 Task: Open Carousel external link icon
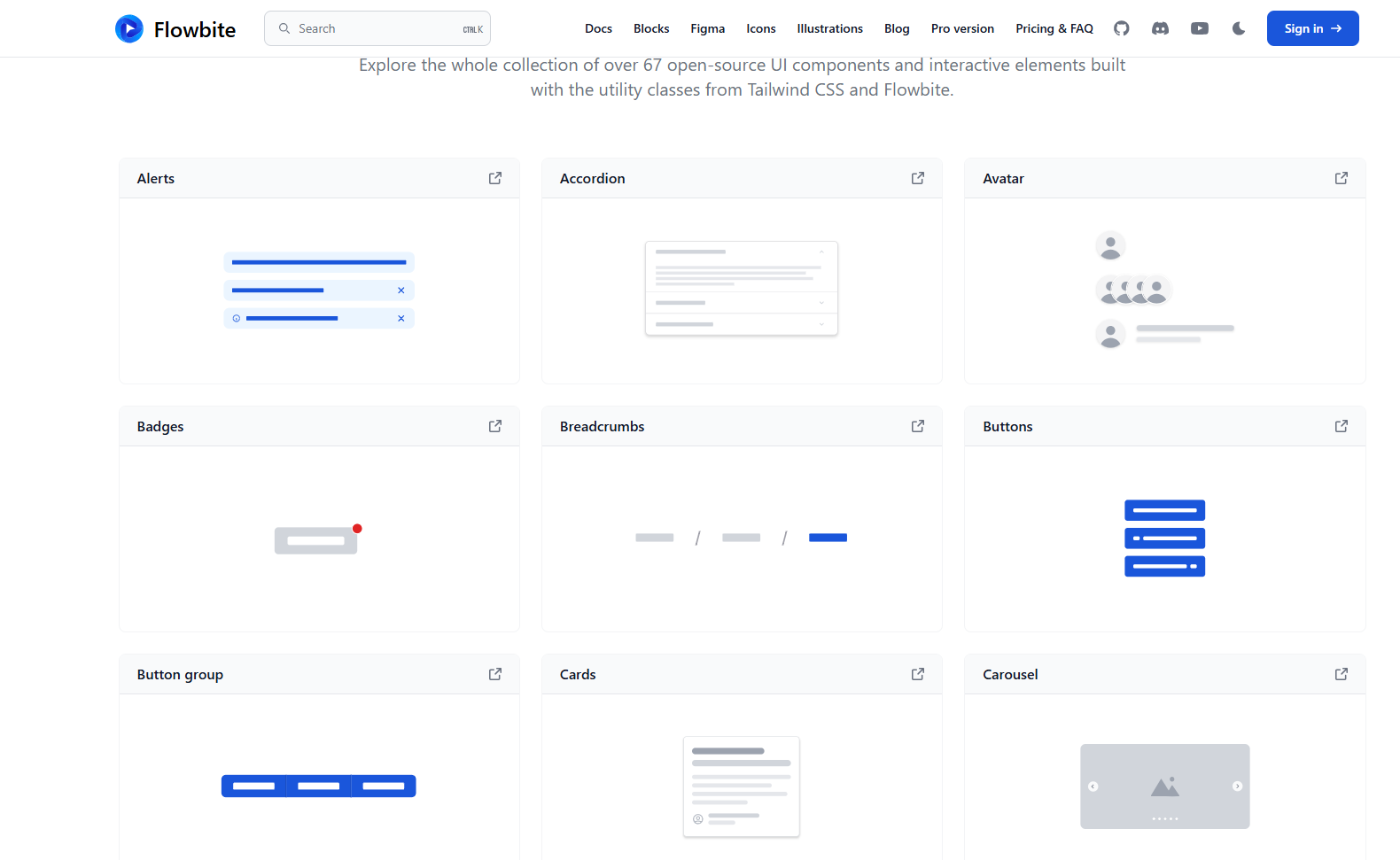(1341, 674)
